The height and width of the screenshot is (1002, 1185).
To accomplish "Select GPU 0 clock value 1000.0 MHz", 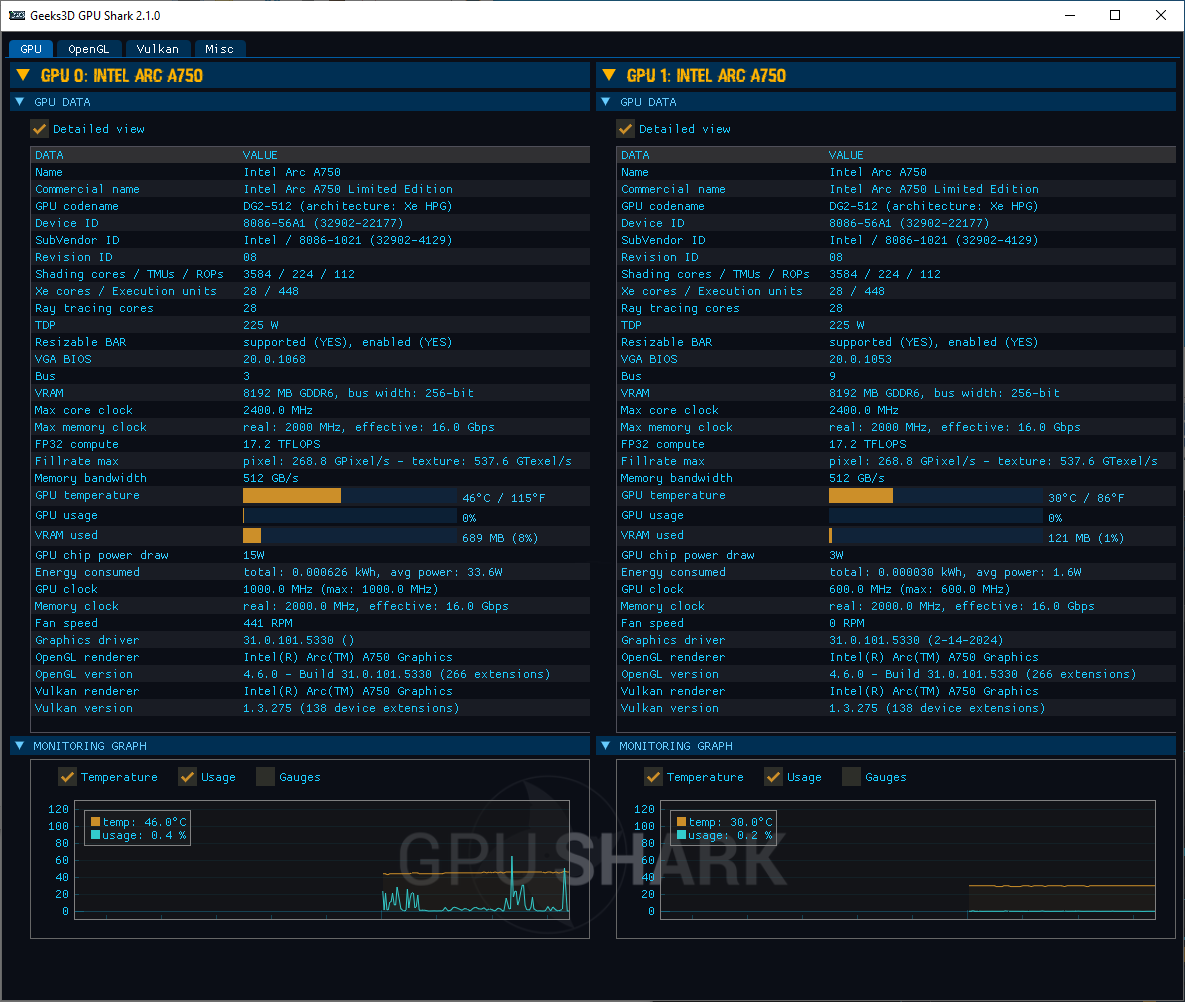I will point(340,589).
